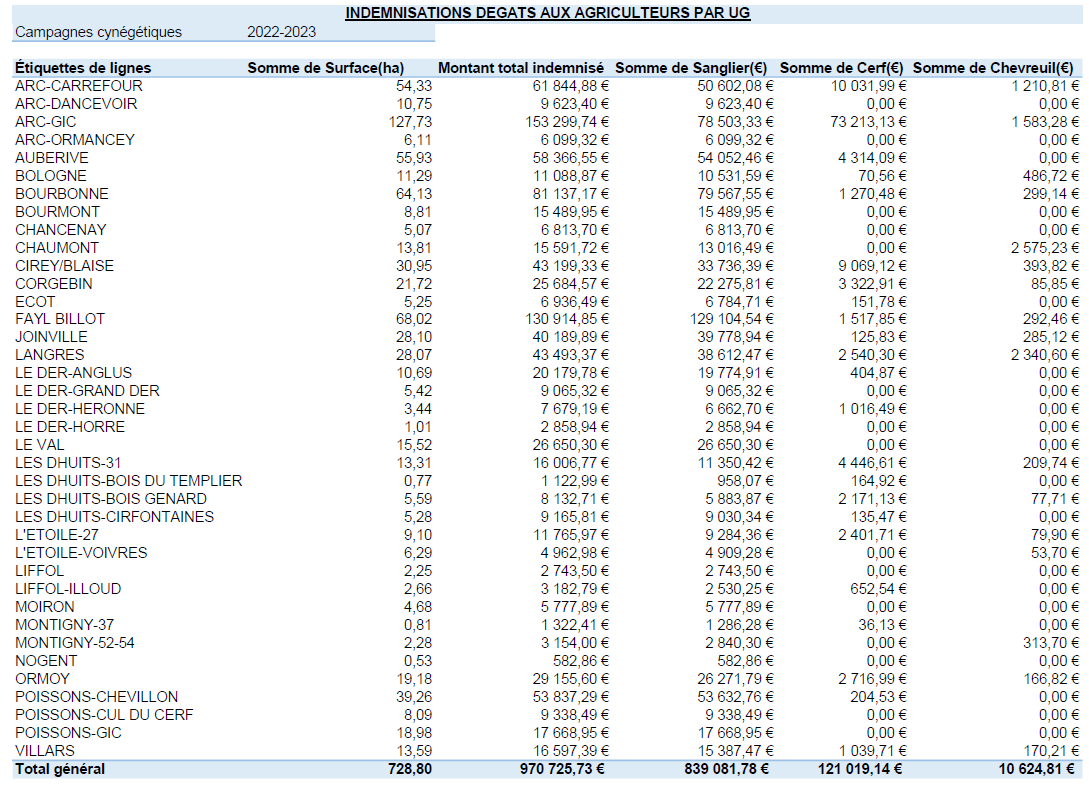The width and height of the screenshot is (1089, 788).
Task: Click the NOGENT row label
Action: coord(47,662)
